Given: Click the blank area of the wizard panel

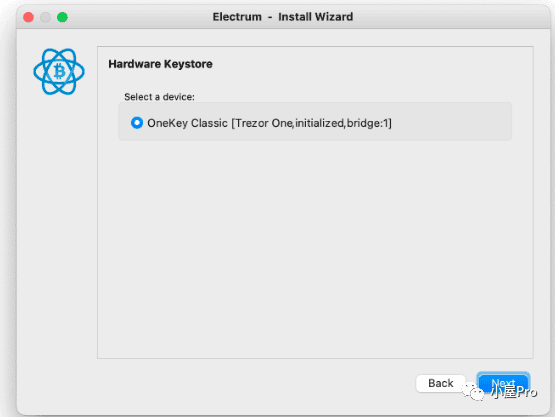Looking at the screenshot, I should tap(315, 248).
